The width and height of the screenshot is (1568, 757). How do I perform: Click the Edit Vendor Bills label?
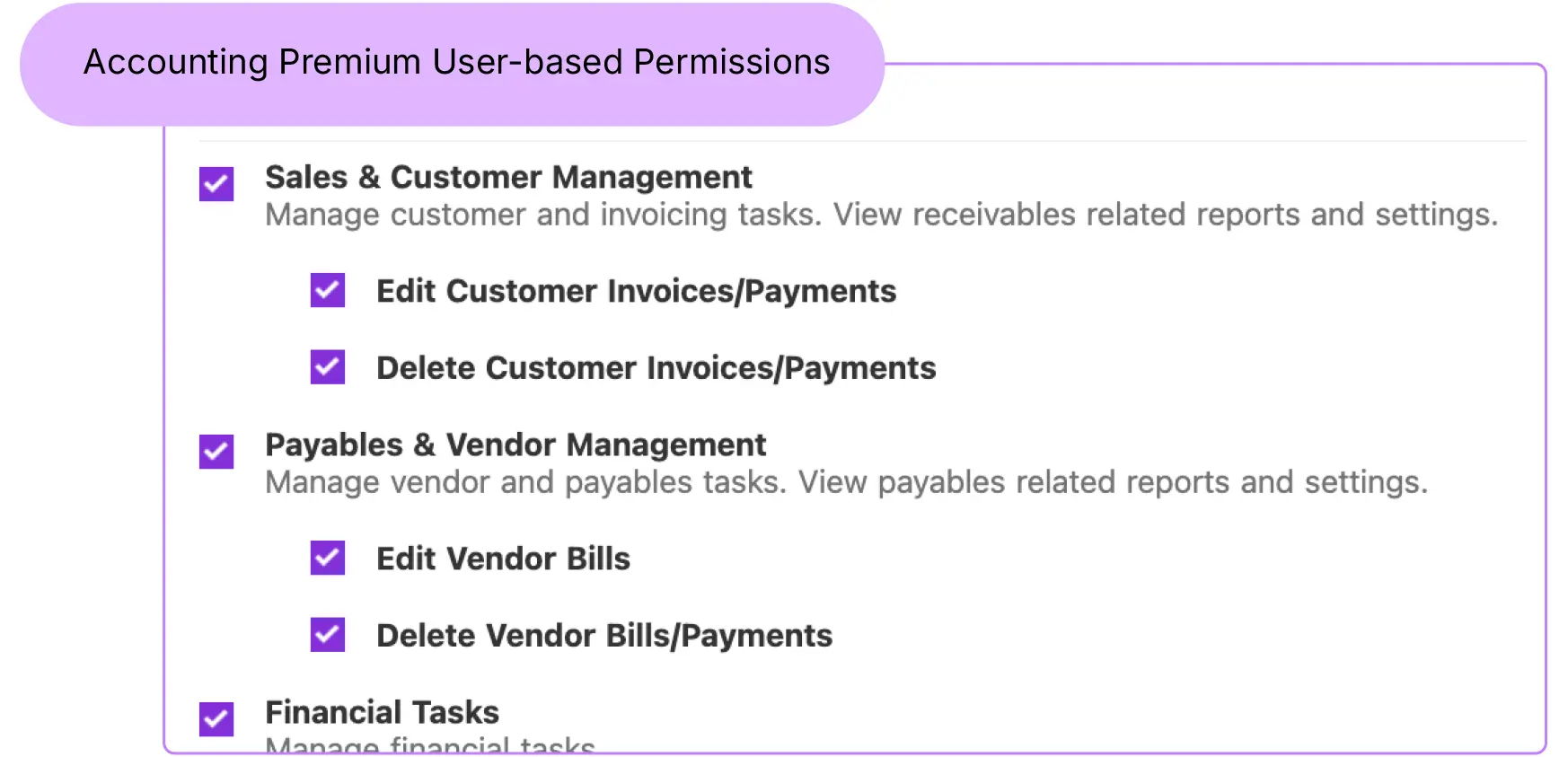tap(503, 559)
